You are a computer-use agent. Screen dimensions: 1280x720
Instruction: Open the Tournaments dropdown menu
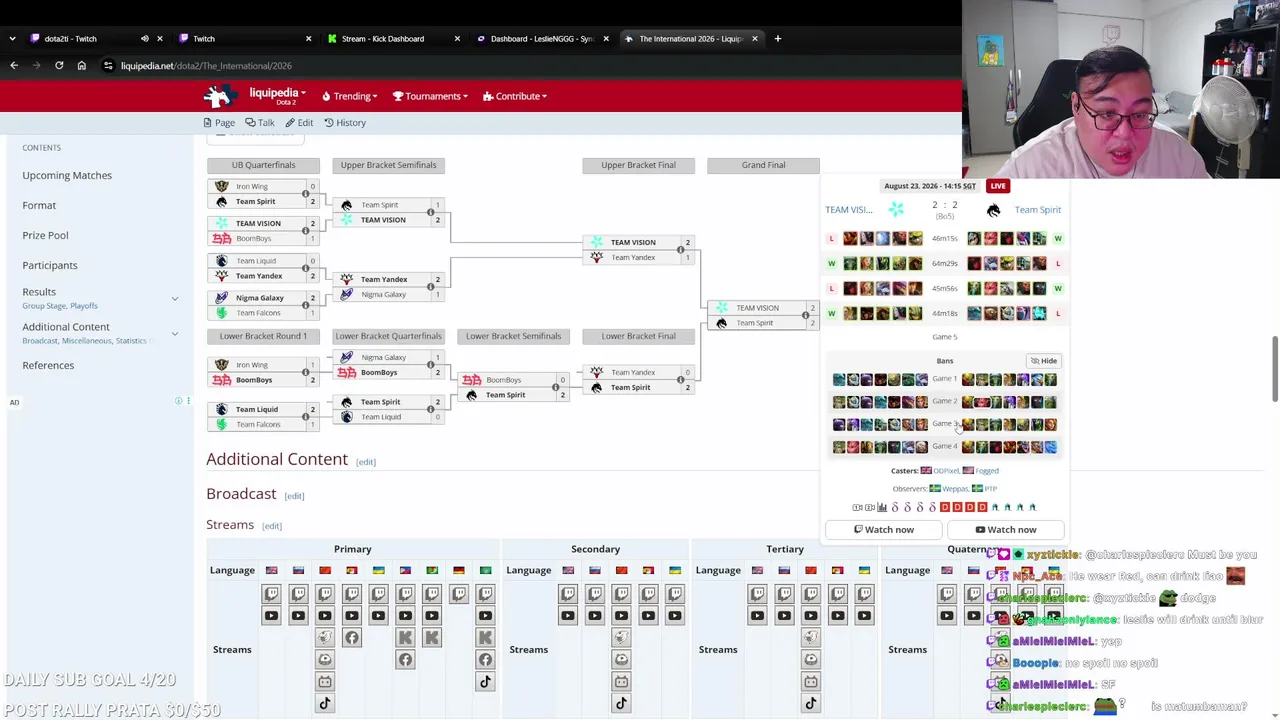(x=430, y=96)
